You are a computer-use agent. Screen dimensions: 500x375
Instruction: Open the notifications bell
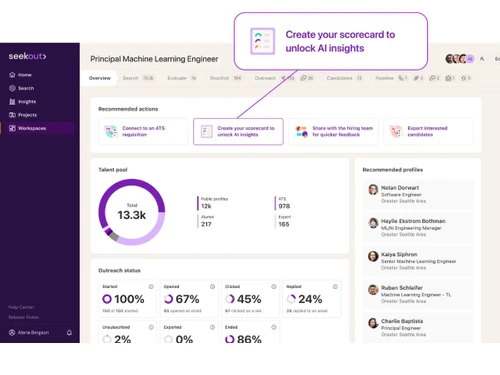pos(69,332)
